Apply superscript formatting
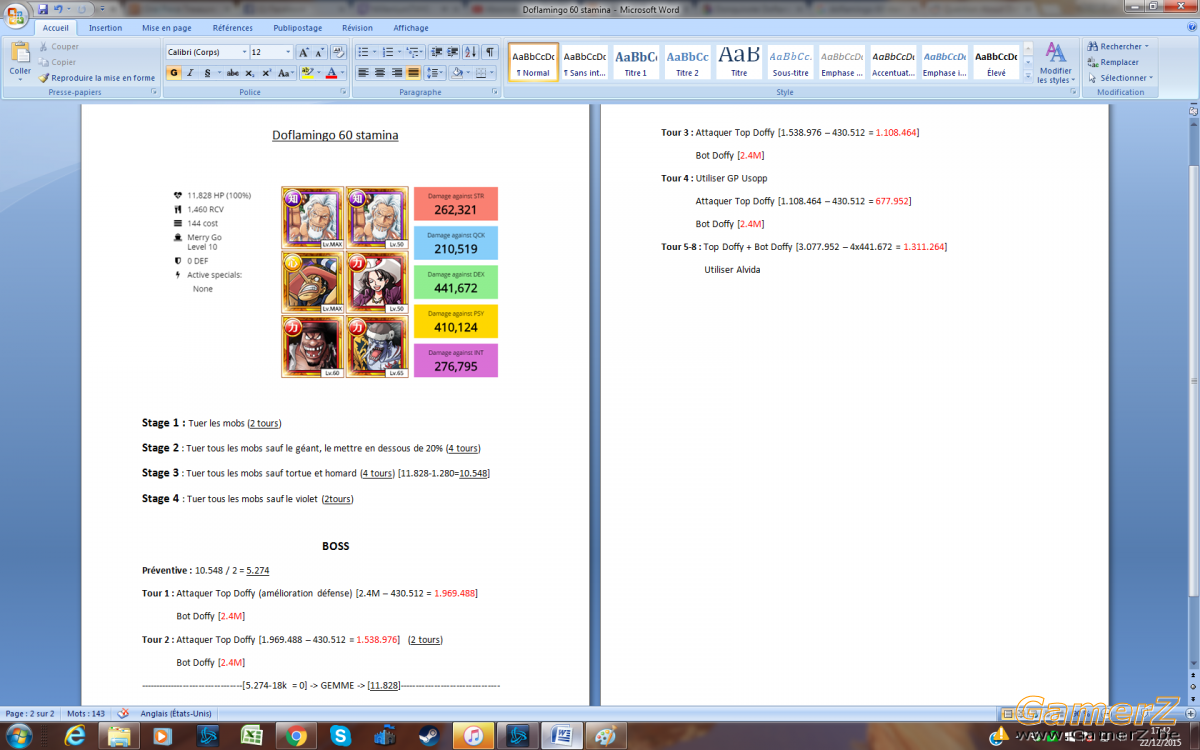Viewport: 1200px width, 750px height. point(266,73)
